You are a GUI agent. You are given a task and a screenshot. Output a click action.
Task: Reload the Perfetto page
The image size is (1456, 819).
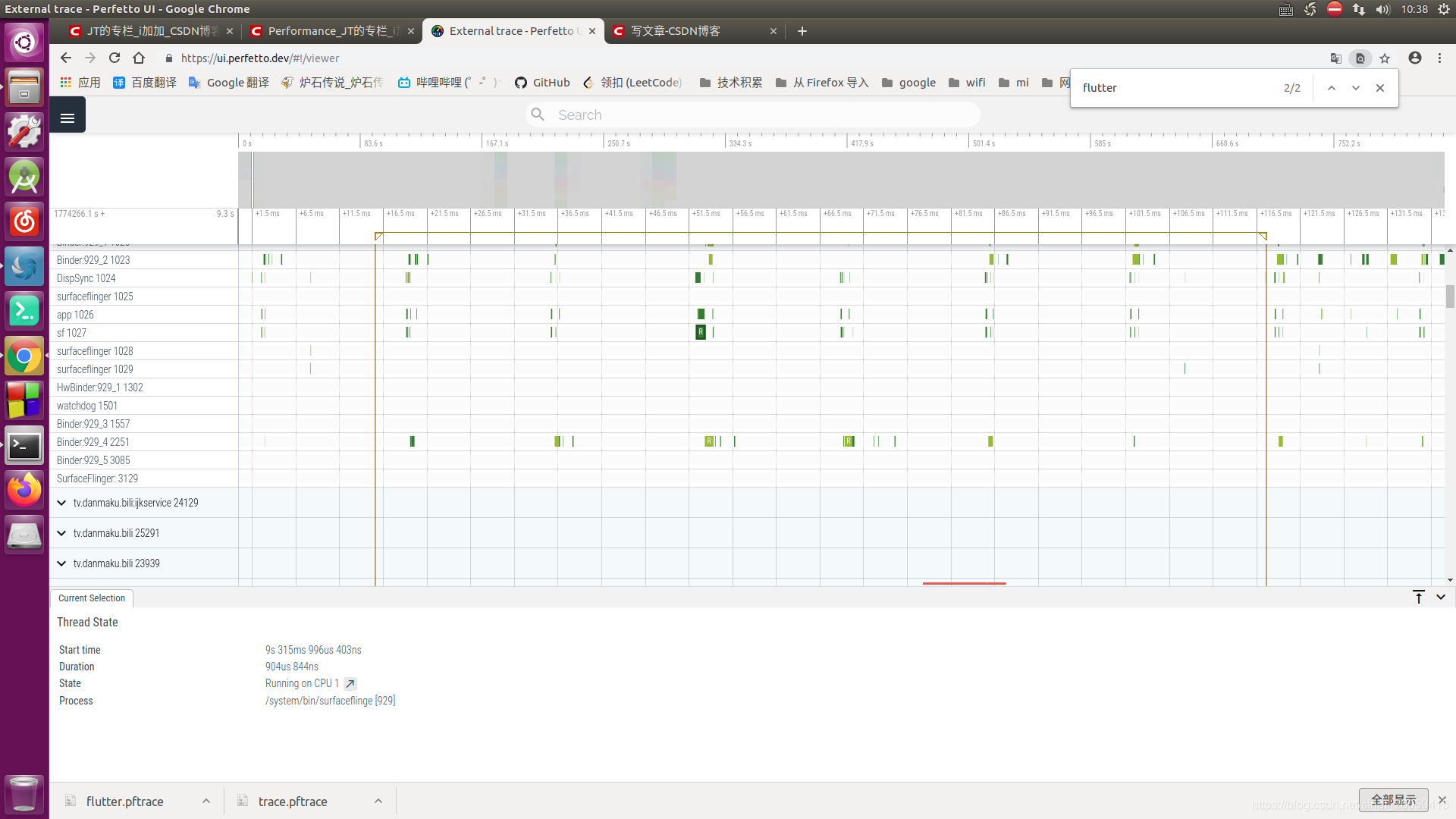coord(115,58)
